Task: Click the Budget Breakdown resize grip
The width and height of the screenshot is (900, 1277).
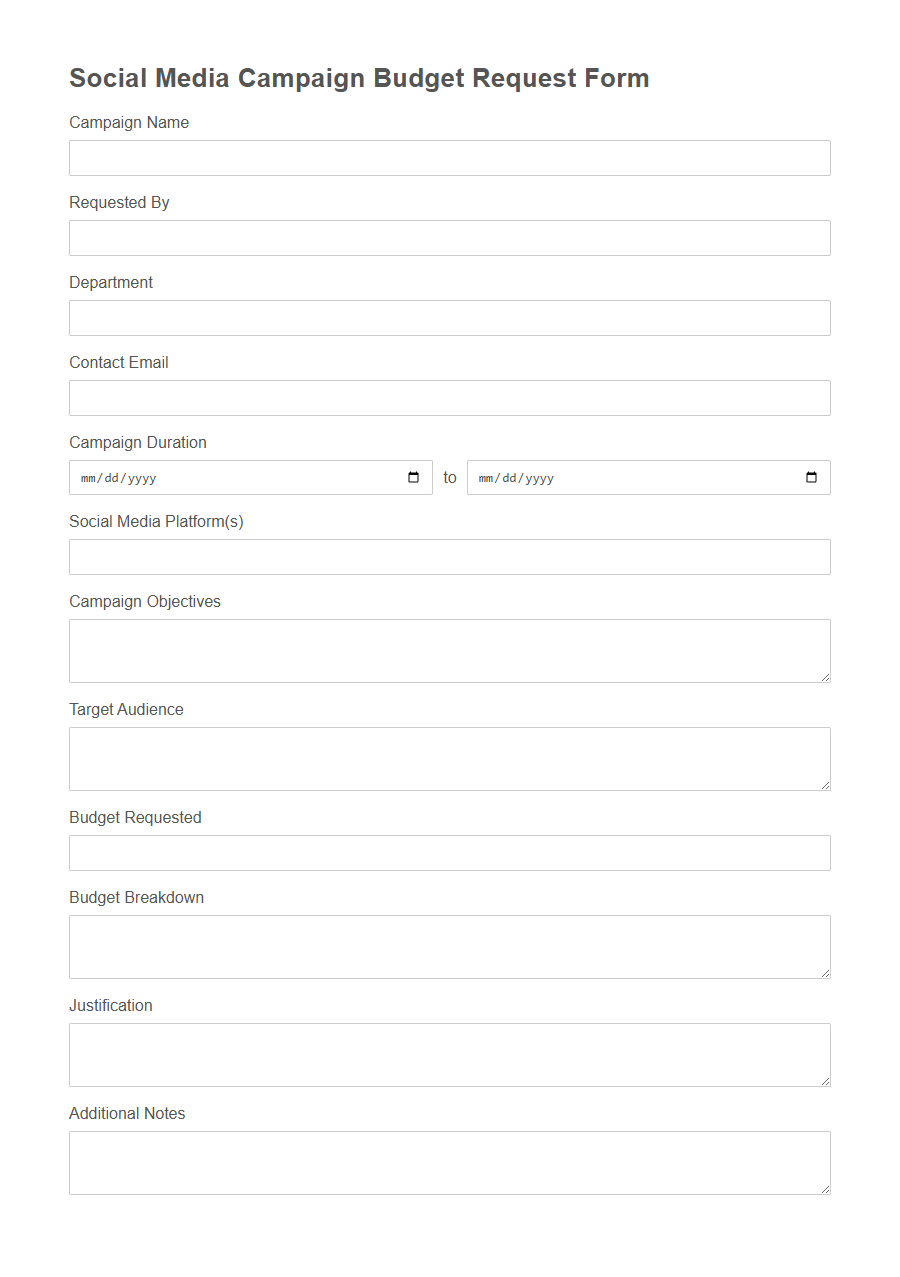Action: (x=827, y=975)
